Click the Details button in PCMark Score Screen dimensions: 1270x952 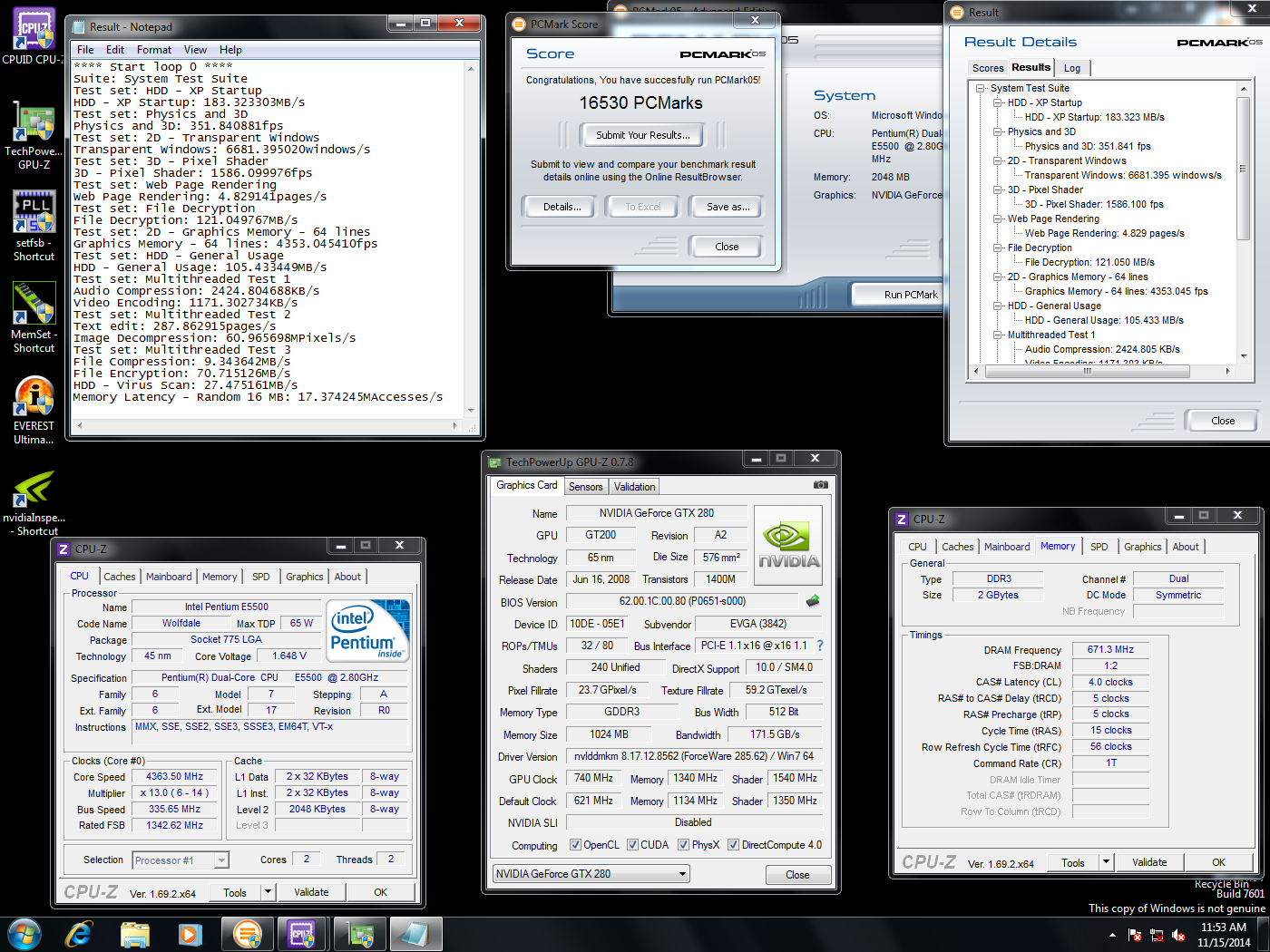point(562,207)
